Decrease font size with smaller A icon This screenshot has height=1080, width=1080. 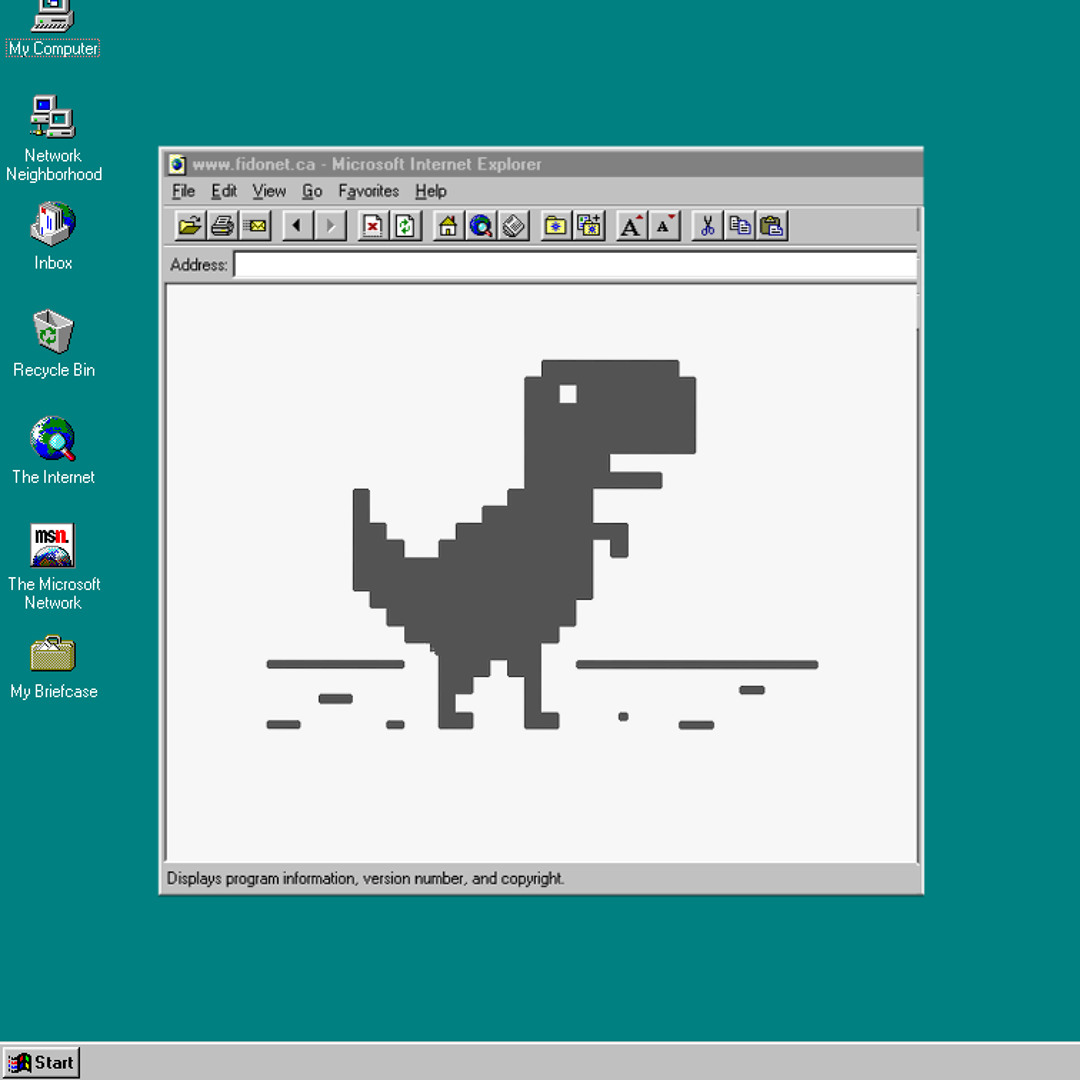point(664,226)
